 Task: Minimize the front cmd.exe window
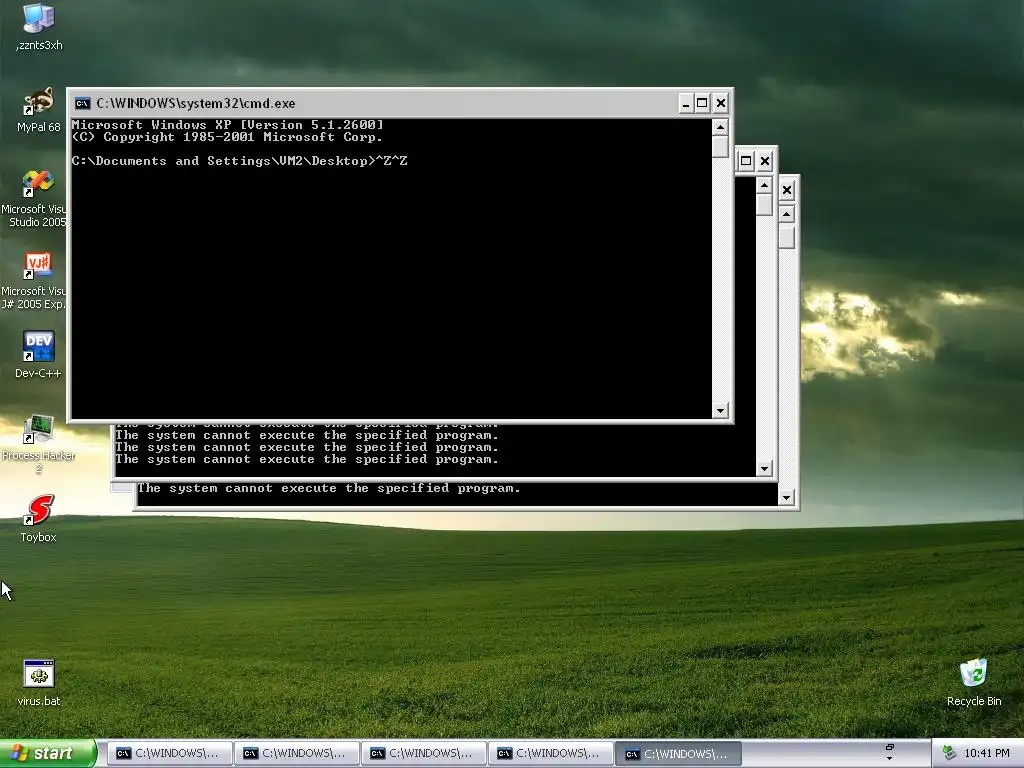pos(686,103)
